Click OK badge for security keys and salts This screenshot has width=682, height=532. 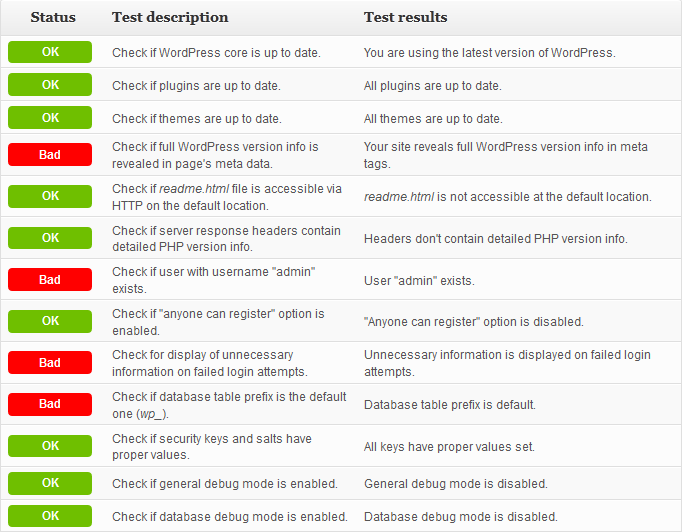tap(50, 446)
